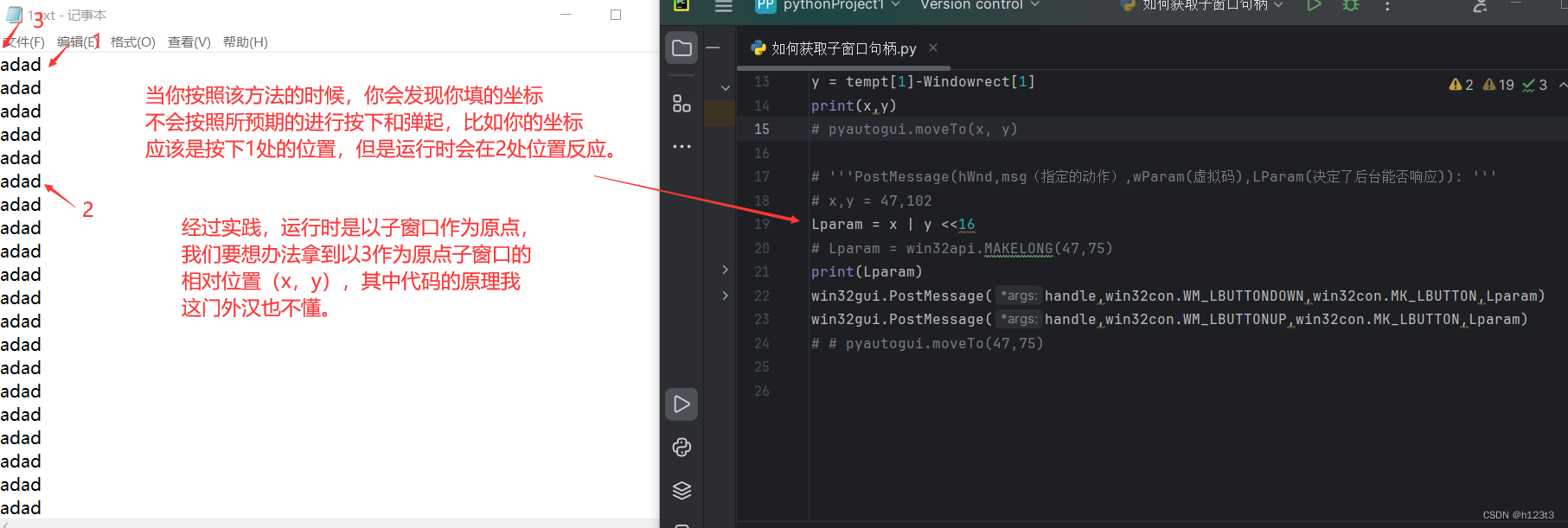
Task: Click the print(x,y) code on line 14
Action: point(854,105)
